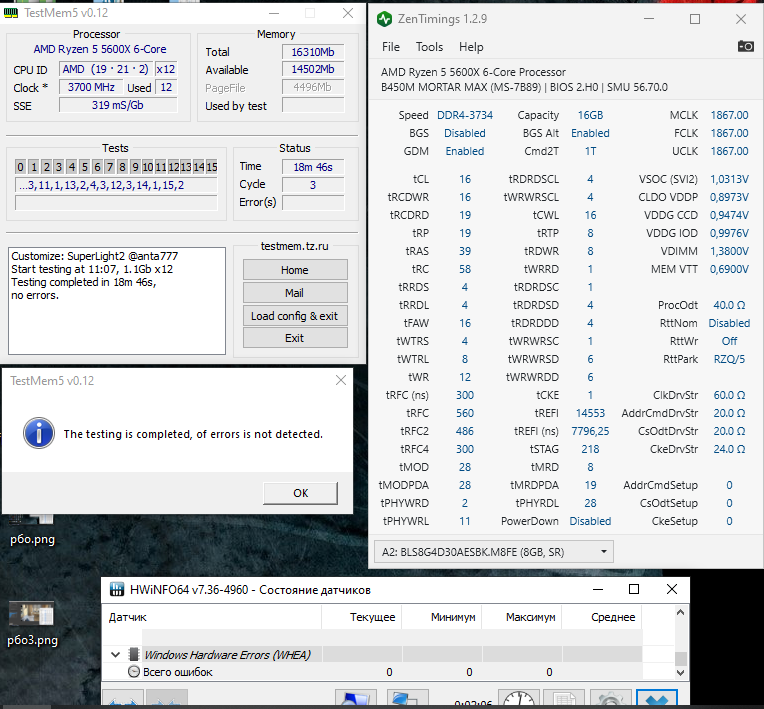Click the clock icon beside Всего ошибок
Viewport: 764px width, 709px height.
coord(134,671)
